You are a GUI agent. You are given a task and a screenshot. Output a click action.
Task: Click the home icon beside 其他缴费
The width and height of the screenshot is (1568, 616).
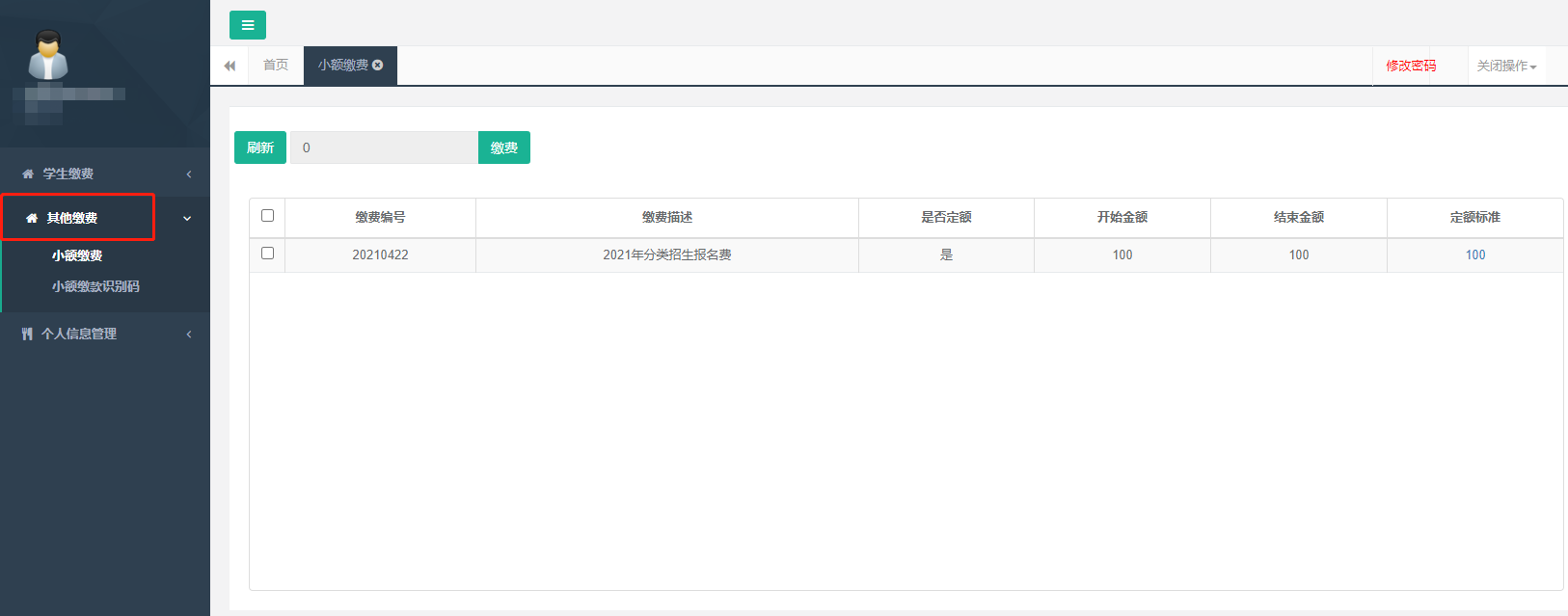[32, 219]
